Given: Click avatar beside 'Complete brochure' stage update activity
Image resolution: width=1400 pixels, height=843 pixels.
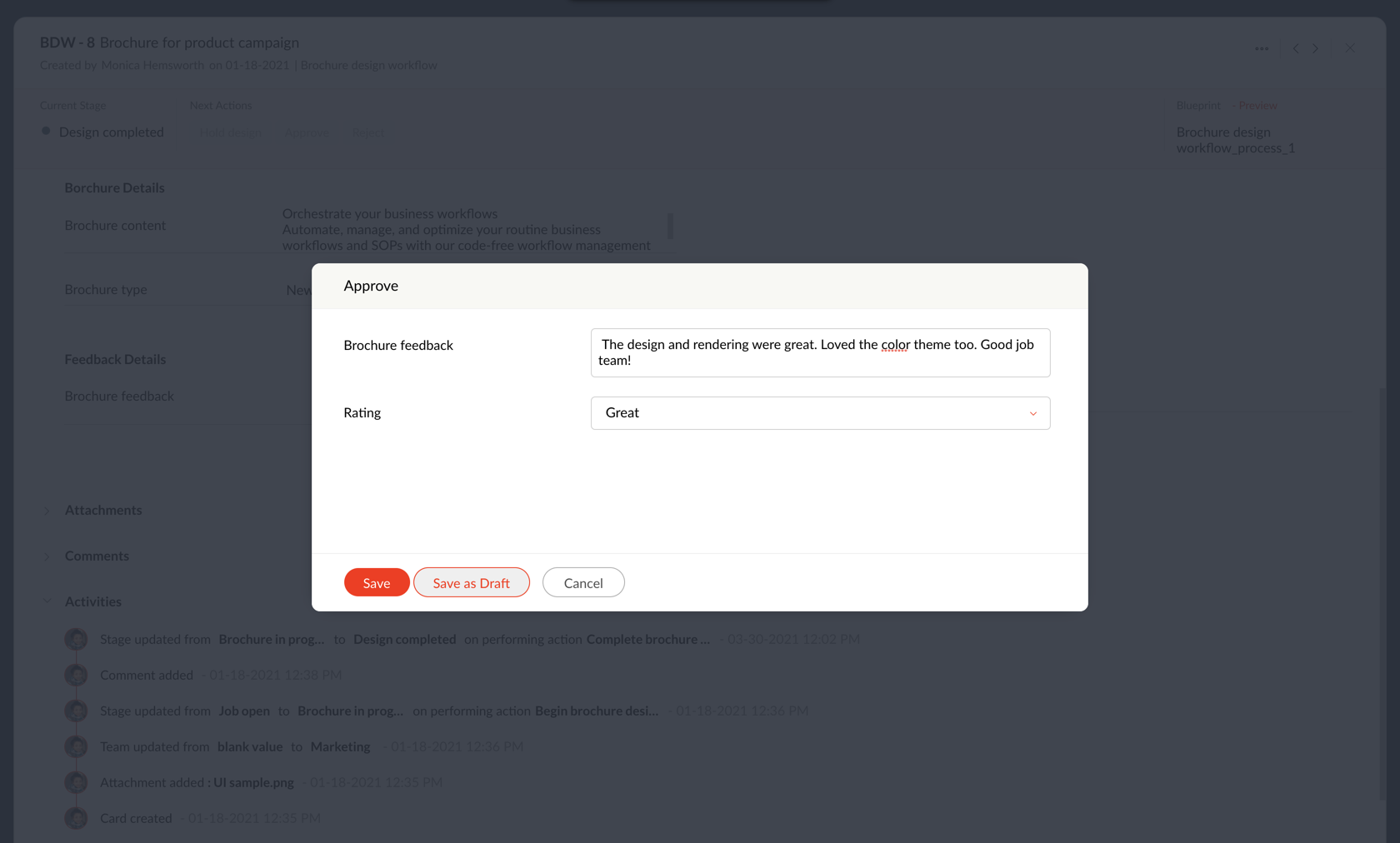Looking at the screenshot, I should [76, 639].
